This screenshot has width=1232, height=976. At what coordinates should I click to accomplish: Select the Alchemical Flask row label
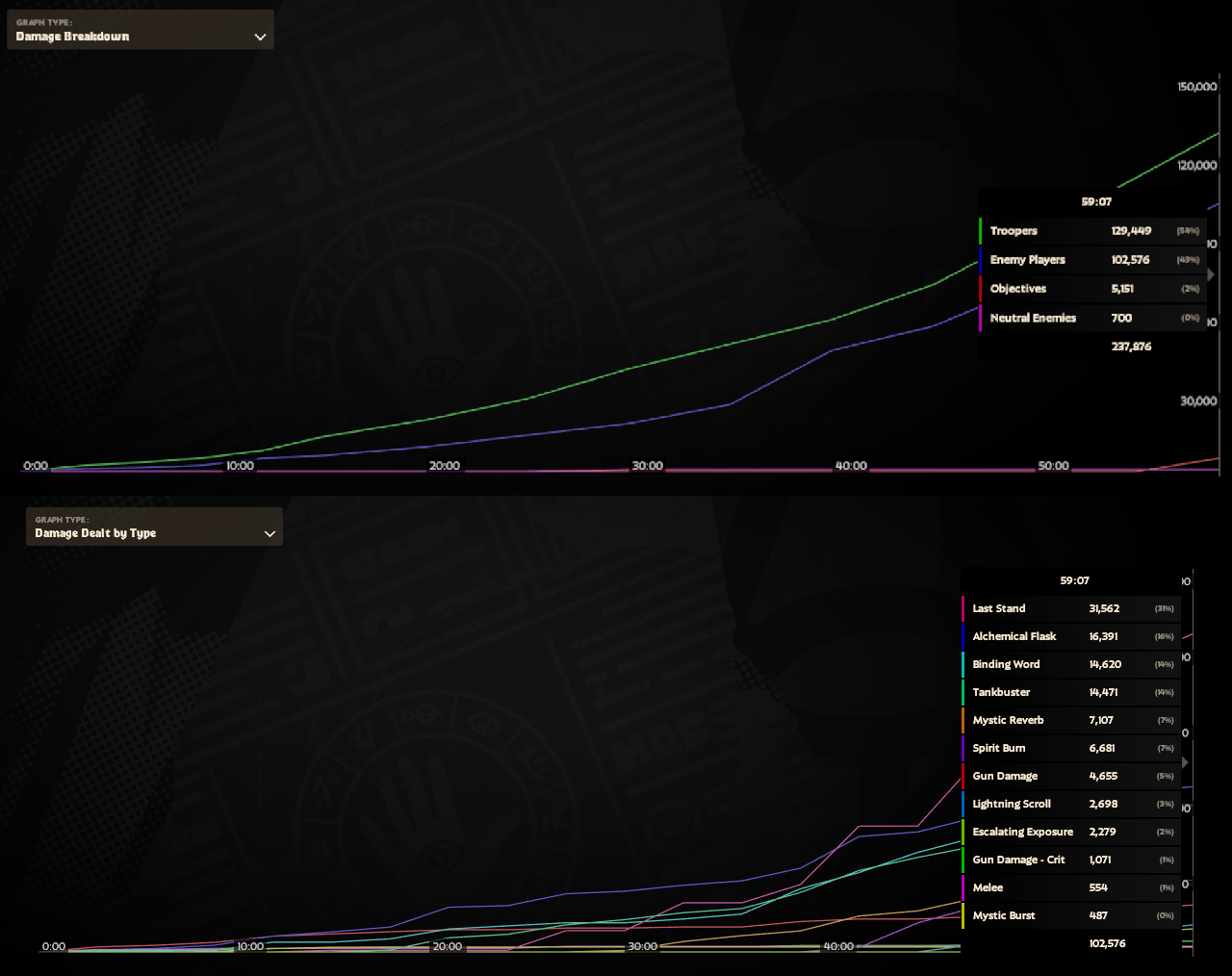[x=1014, y=636]
